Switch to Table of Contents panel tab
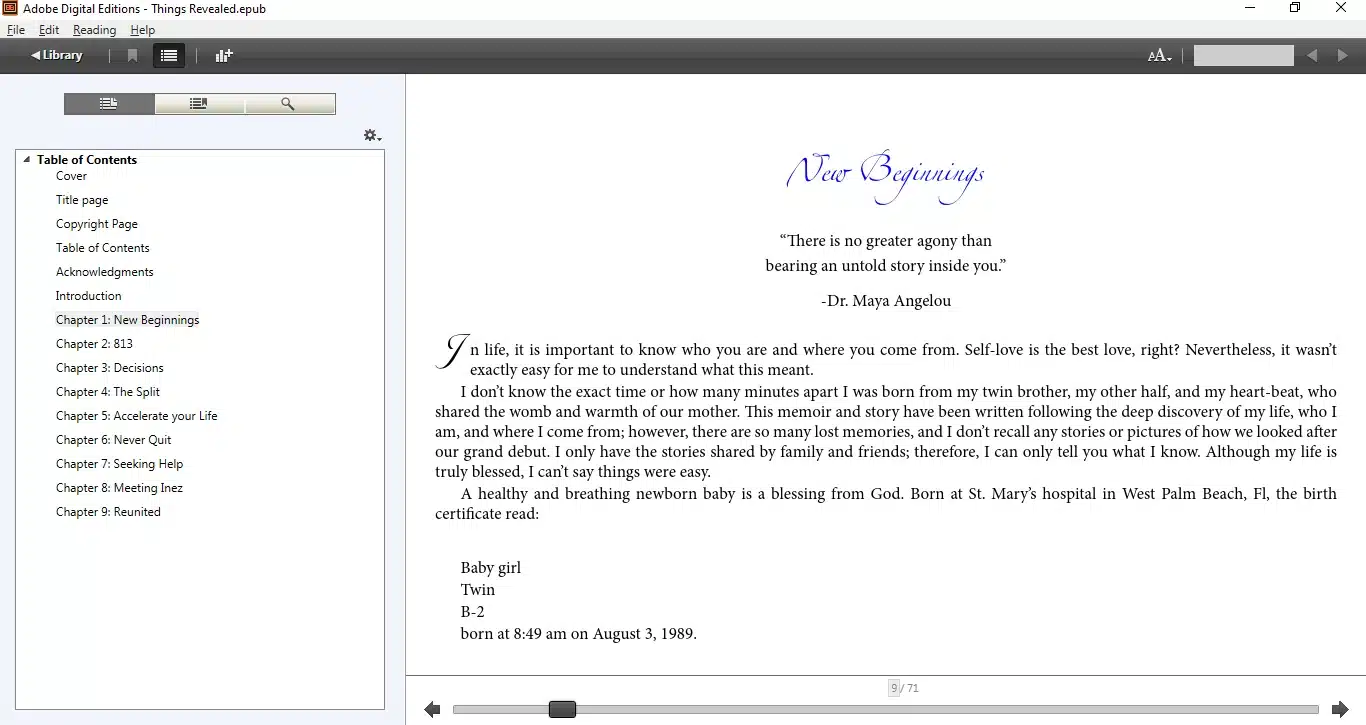This screenshot has width=1366, height=725. click(109, 104)
